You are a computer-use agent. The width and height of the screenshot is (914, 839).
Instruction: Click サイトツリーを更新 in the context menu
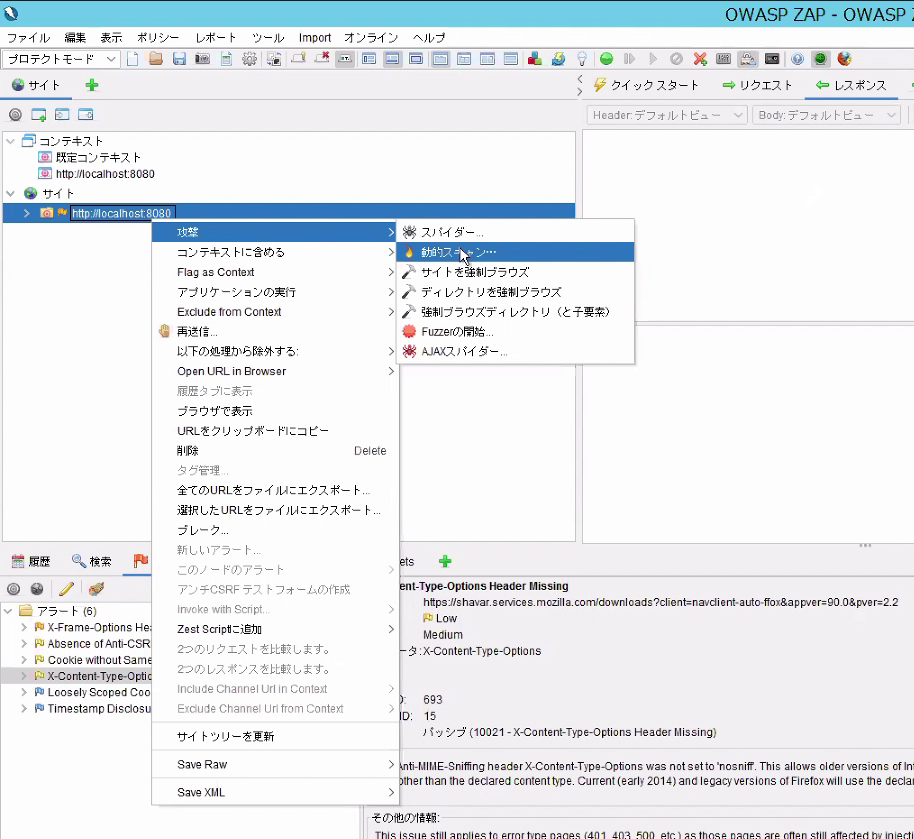click(275, 736)
